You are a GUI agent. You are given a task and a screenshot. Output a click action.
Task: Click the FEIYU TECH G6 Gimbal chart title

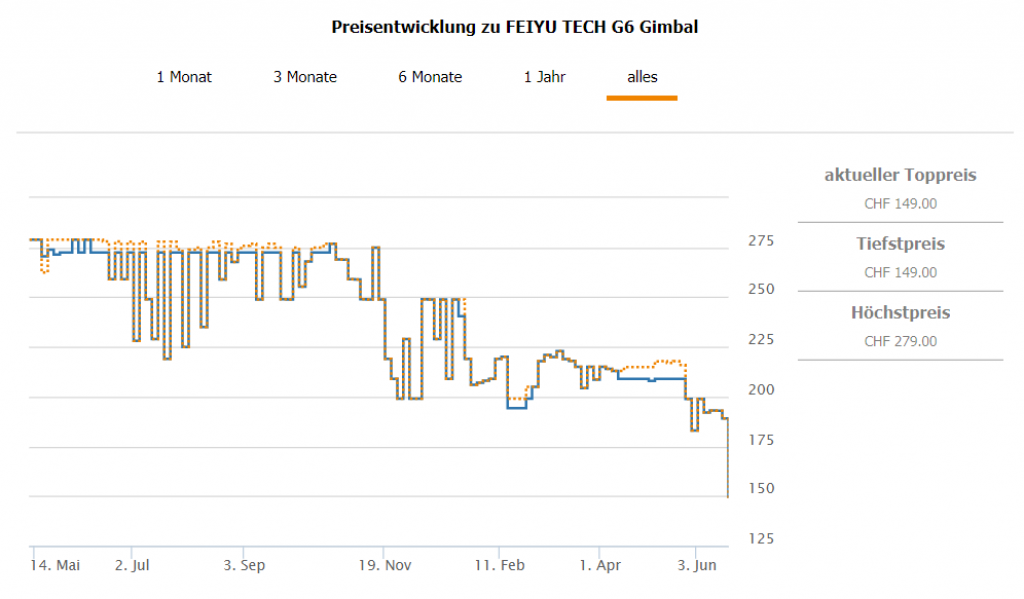point(514,28)
